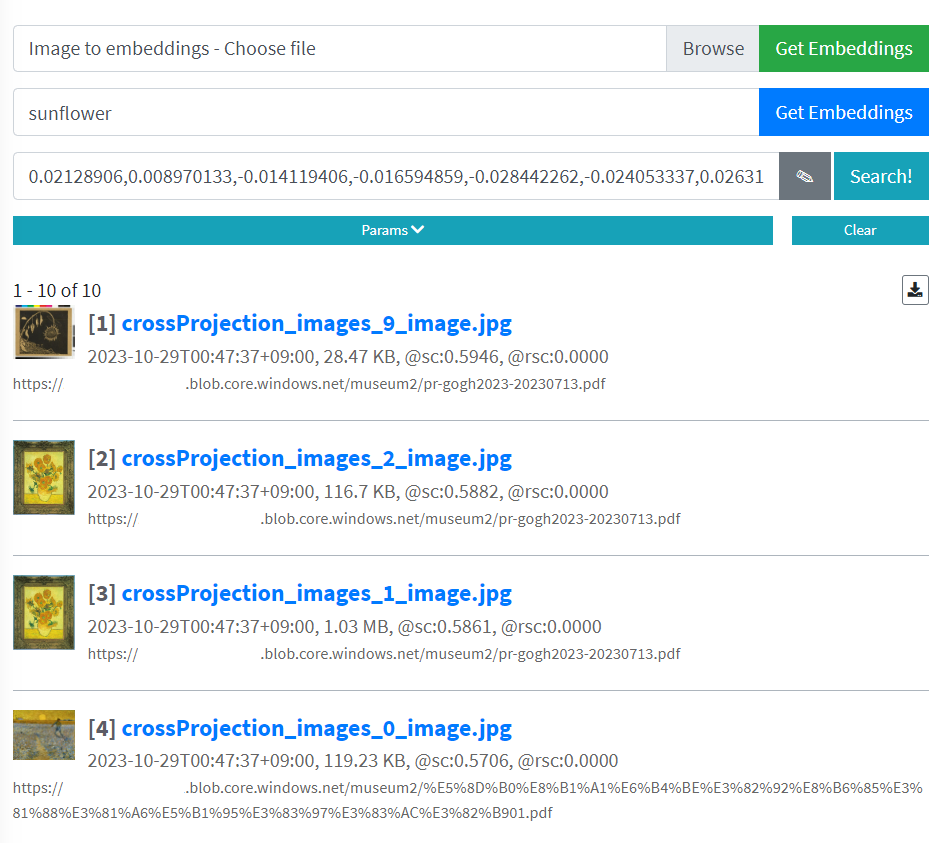Click the sunflower thumbnail of result 3
This screenshot has height=843, width=939.
[x=44, y=612]
